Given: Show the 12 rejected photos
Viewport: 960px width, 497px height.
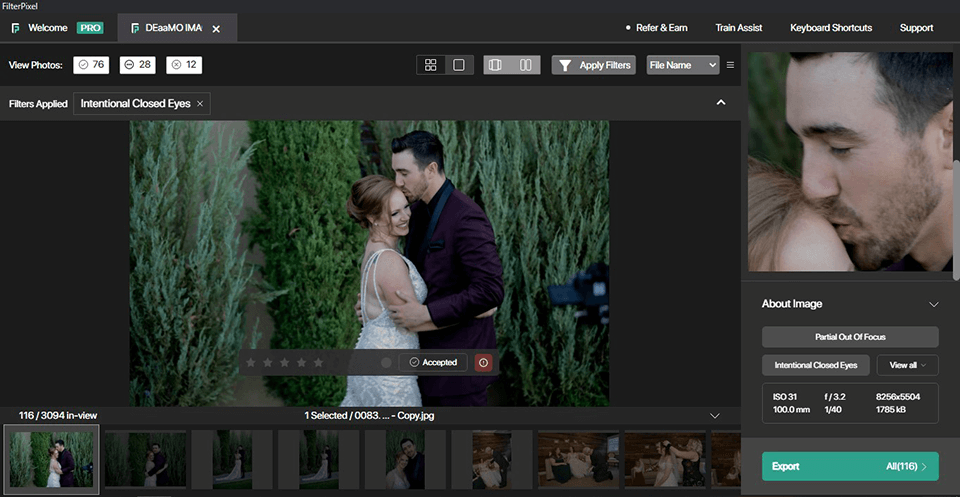Looking at the screenshot, I should click(x=184, y=65).
